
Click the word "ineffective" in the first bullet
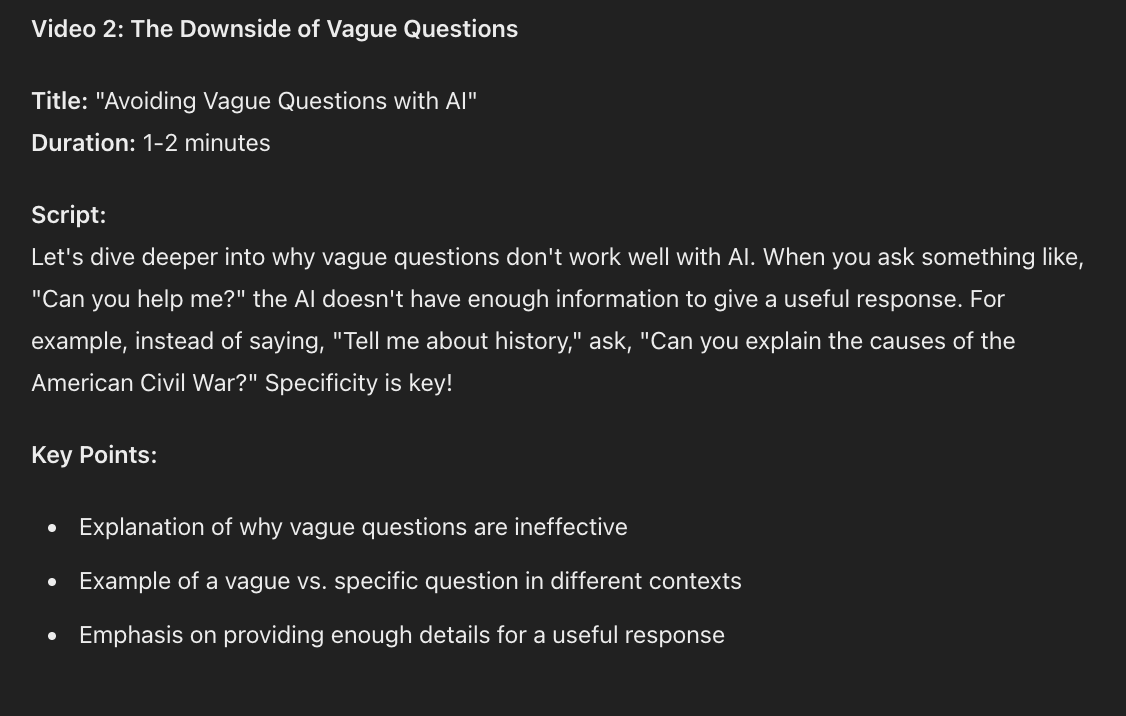[570, 527]
